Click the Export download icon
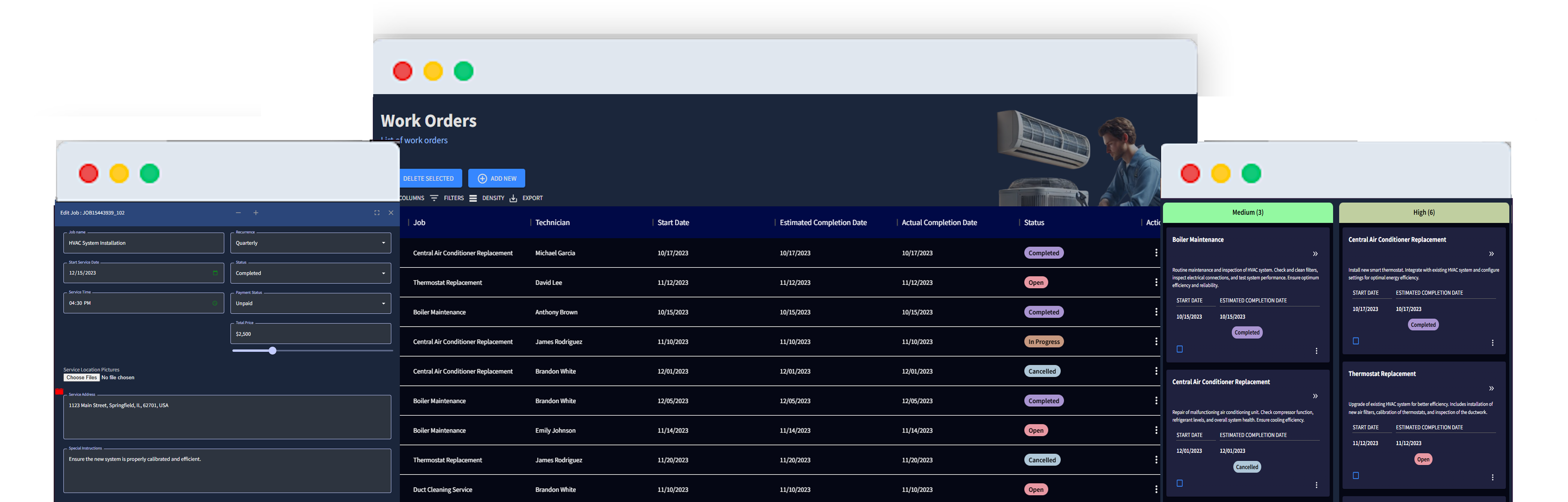The height and width of the screenshot is (502, 1568). click(513, 198)
